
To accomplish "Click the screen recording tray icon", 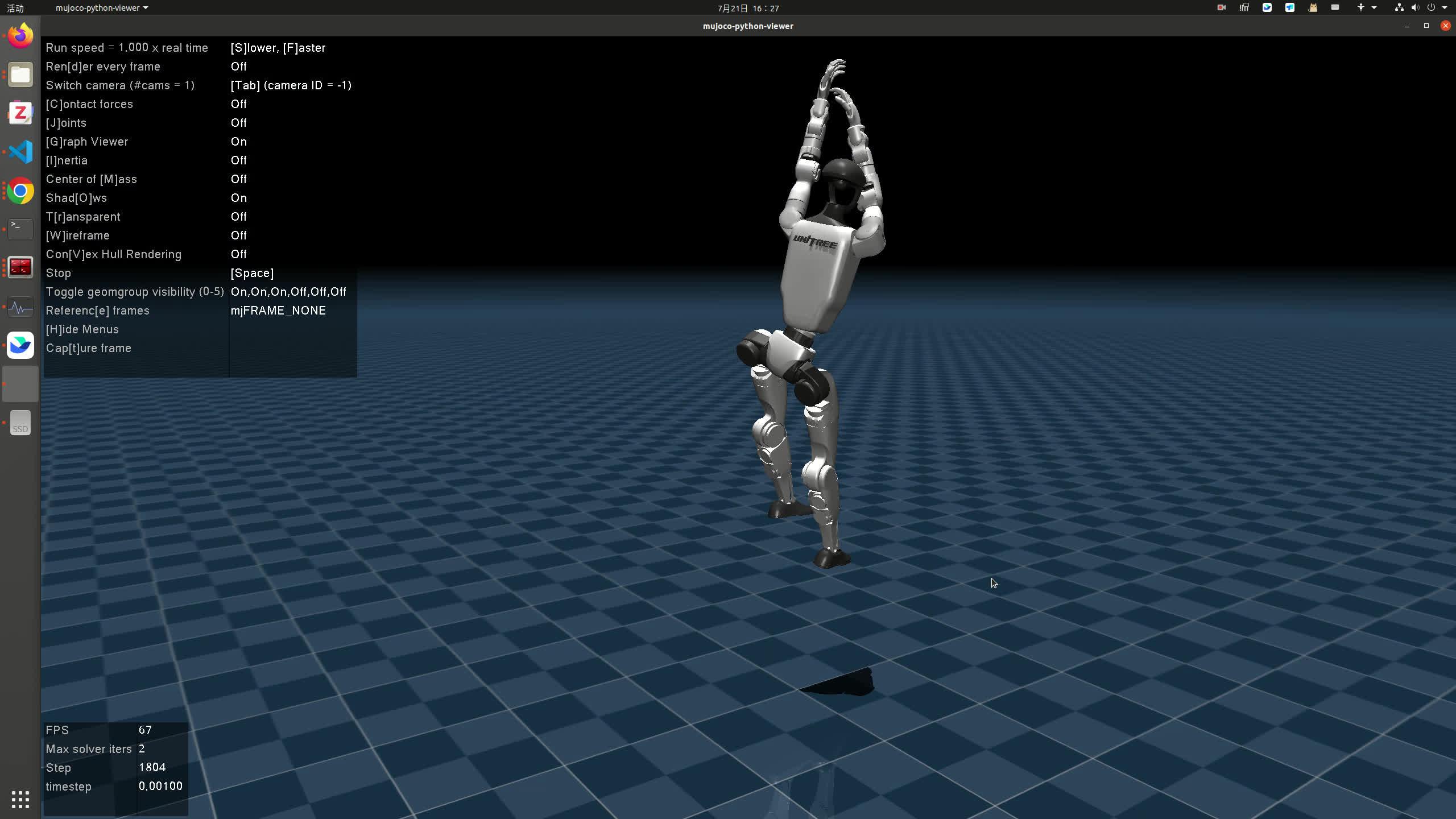I will (1221, 8).
